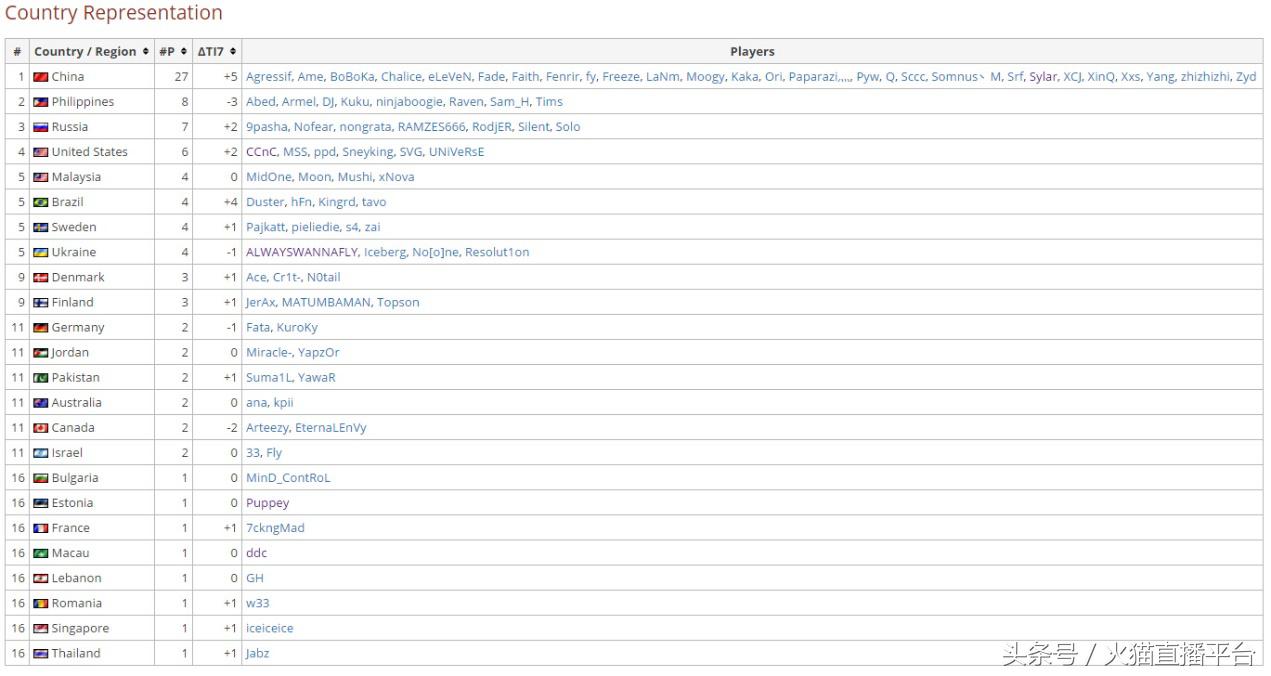Image resolution: width=1271 pixels, height=676 pixels.
Task: Click the Denmark flag icon
Action: click(41, 277)
